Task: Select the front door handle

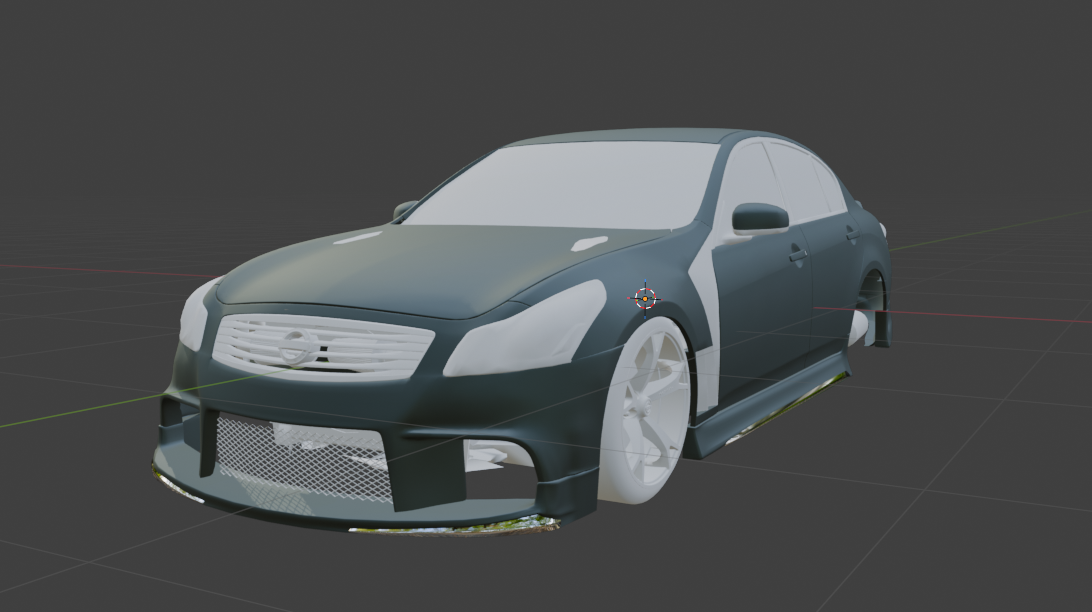Action: (798, 256)
